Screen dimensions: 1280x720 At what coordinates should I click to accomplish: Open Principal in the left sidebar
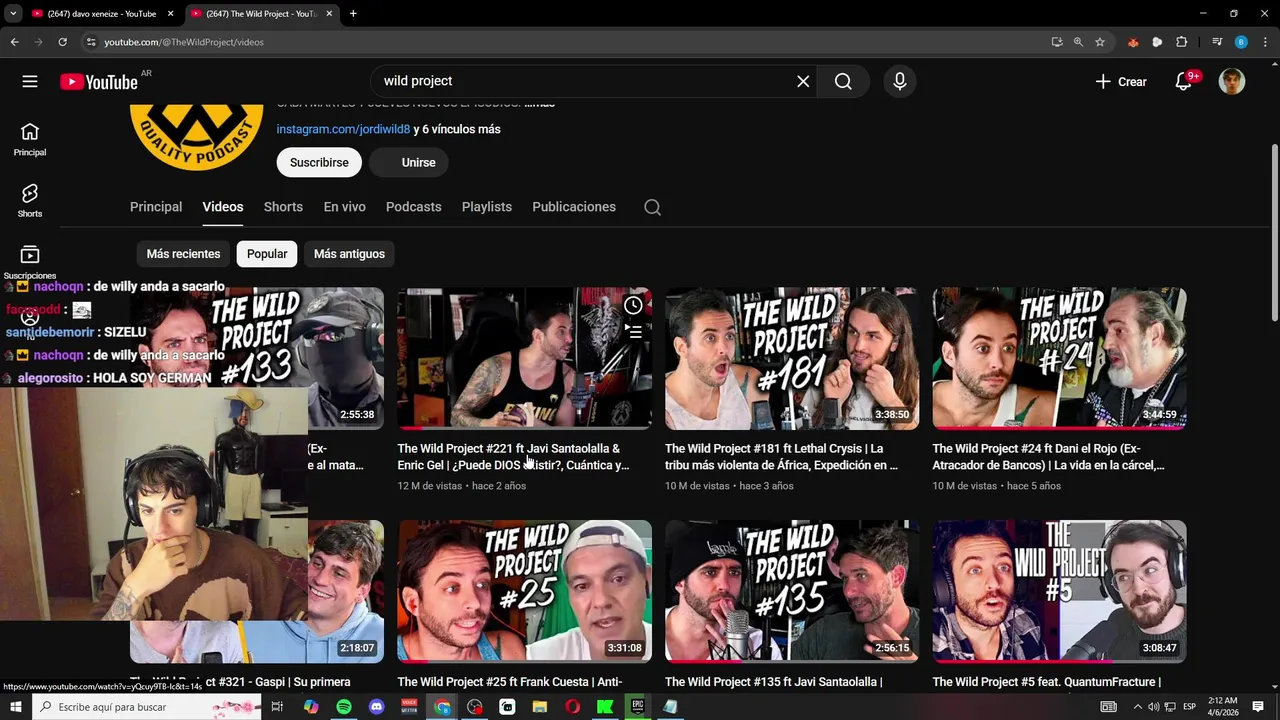[x=30, y=140]
